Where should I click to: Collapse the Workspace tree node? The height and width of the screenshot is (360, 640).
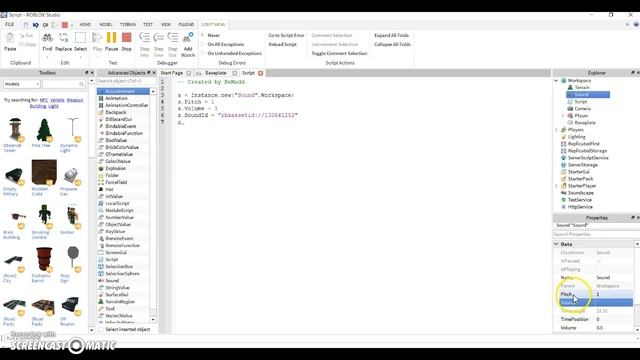coord(556,80)
